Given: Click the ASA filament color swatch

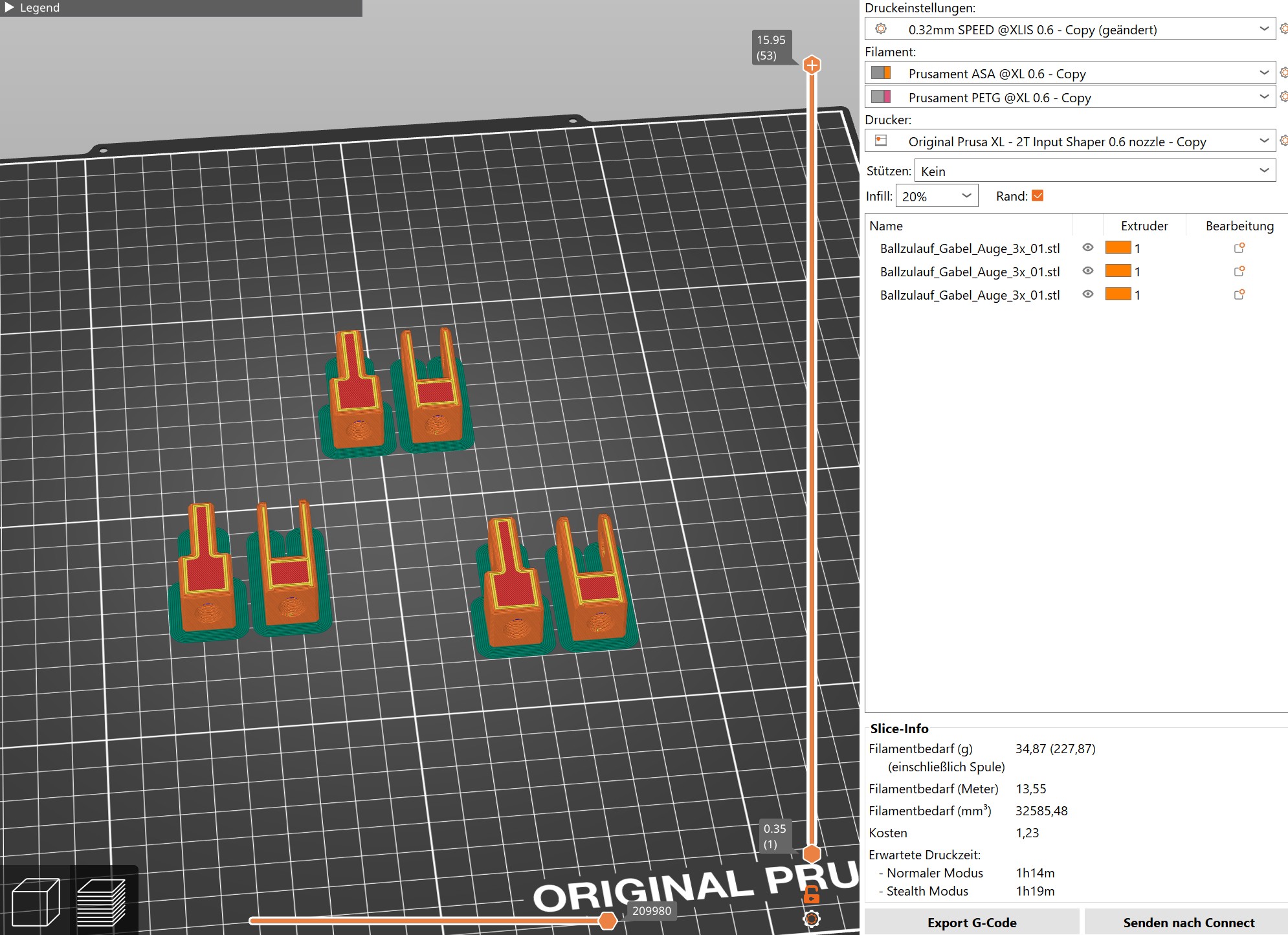Looking at the screenshot, I should [x=881, y=72].
